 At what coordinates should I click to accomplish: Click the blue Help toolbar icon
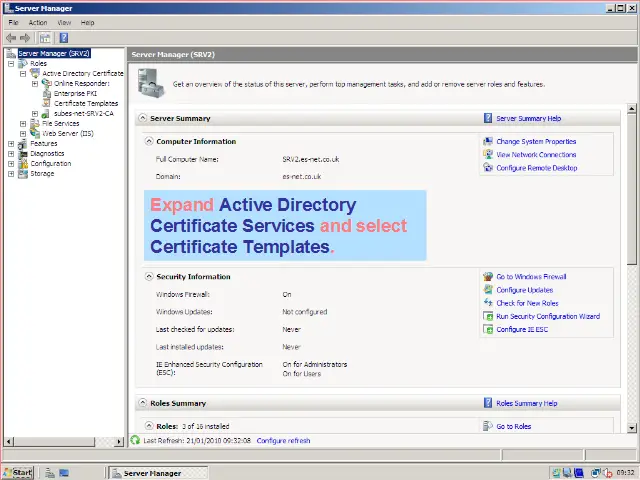click(x=64, y=38)
